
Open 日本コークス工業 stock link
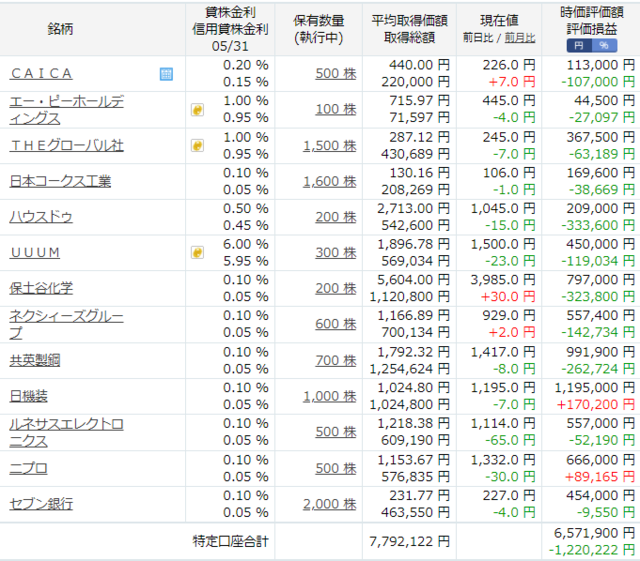coord(60,181)
